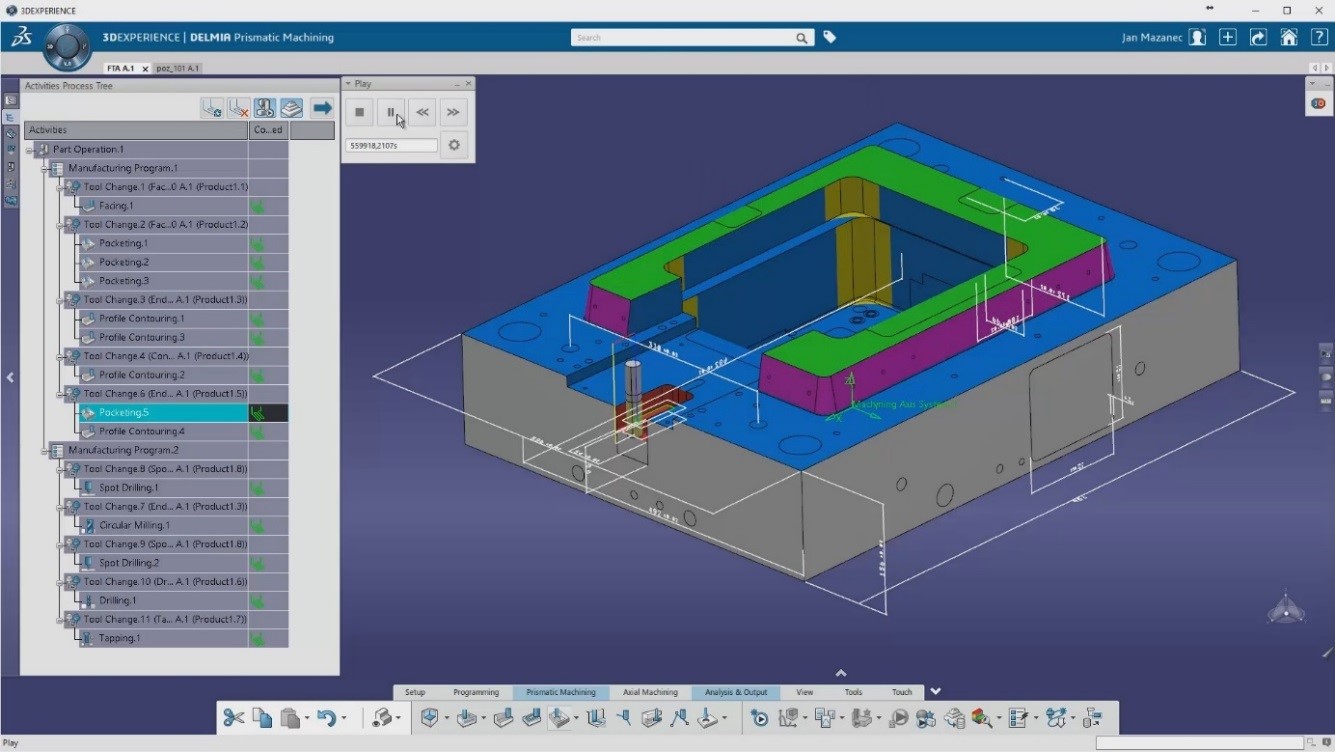Image resolution: width=1335 pixels, height=752 pixels.
Task: Open dropdown arrow beside the Paste icon
Action: tap(307, 718)
